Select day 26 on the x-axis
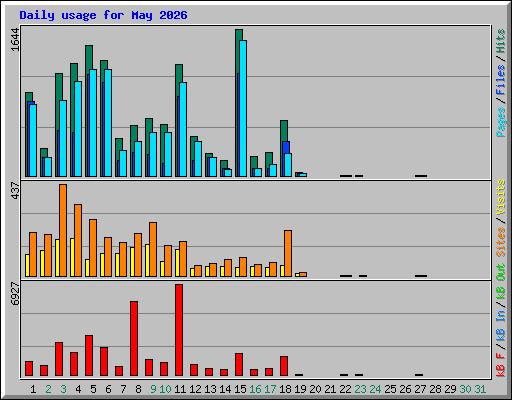Screen dimensions: 512x400 405,389
